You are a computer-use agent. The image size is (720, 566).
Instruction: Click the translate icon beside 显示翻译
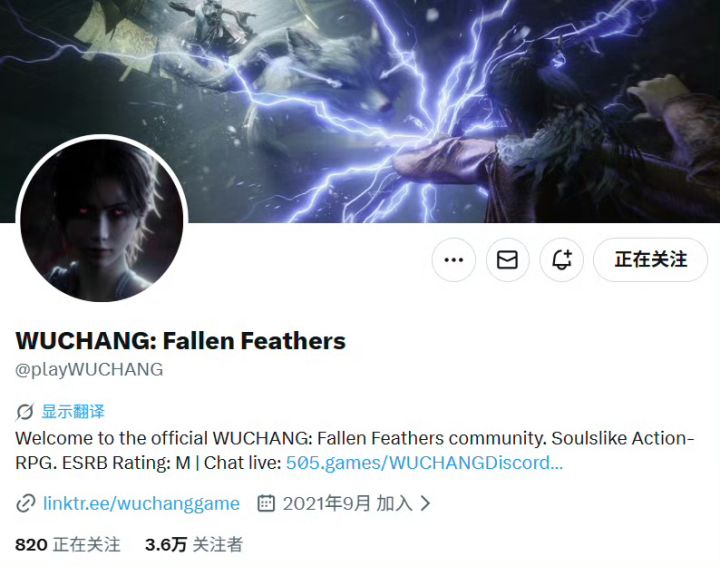[25, 412]
